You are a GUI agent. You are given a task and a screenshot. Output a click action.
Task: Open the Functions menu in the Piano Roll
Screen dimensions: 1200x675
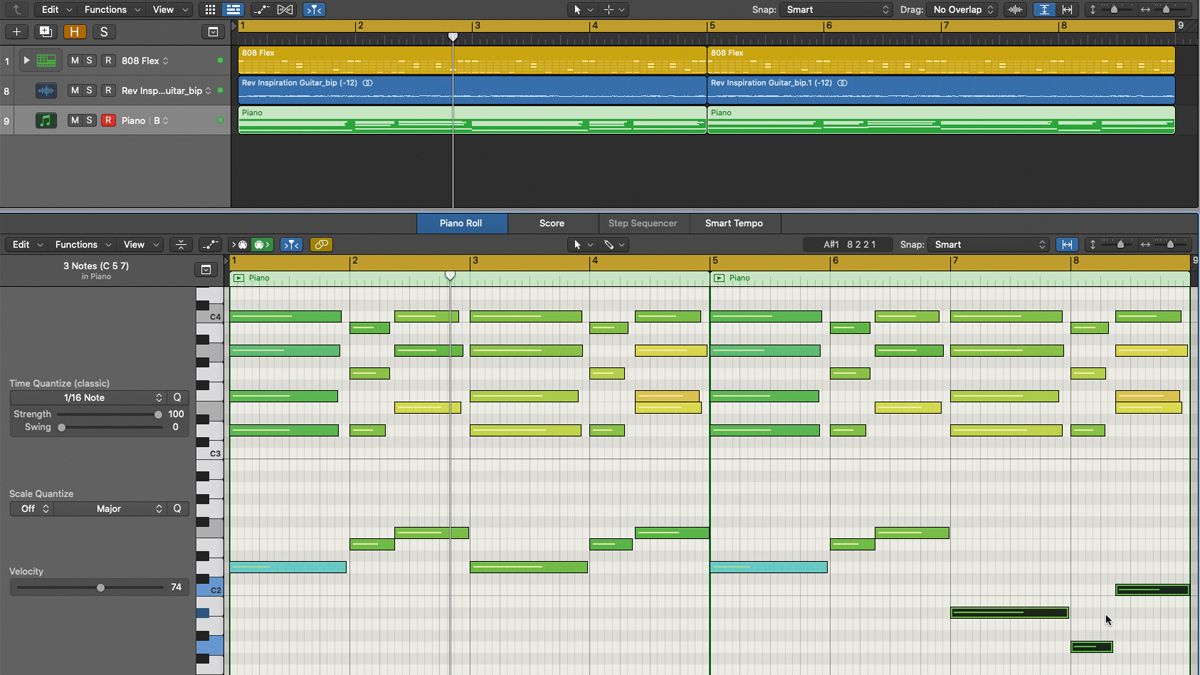pos(80,244)
